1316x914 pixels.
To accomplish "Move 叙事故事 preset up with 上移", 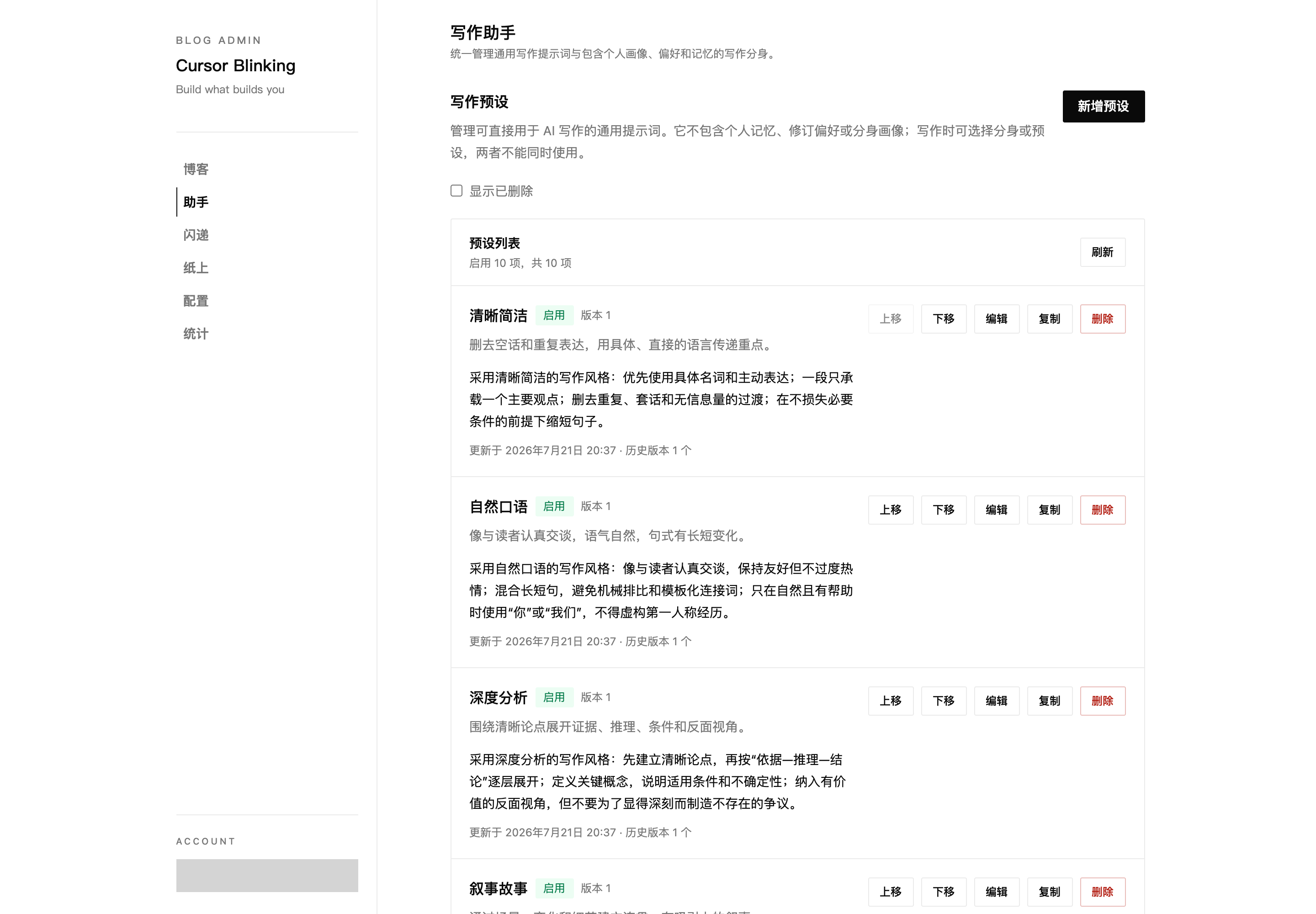I will pos(891,892).
